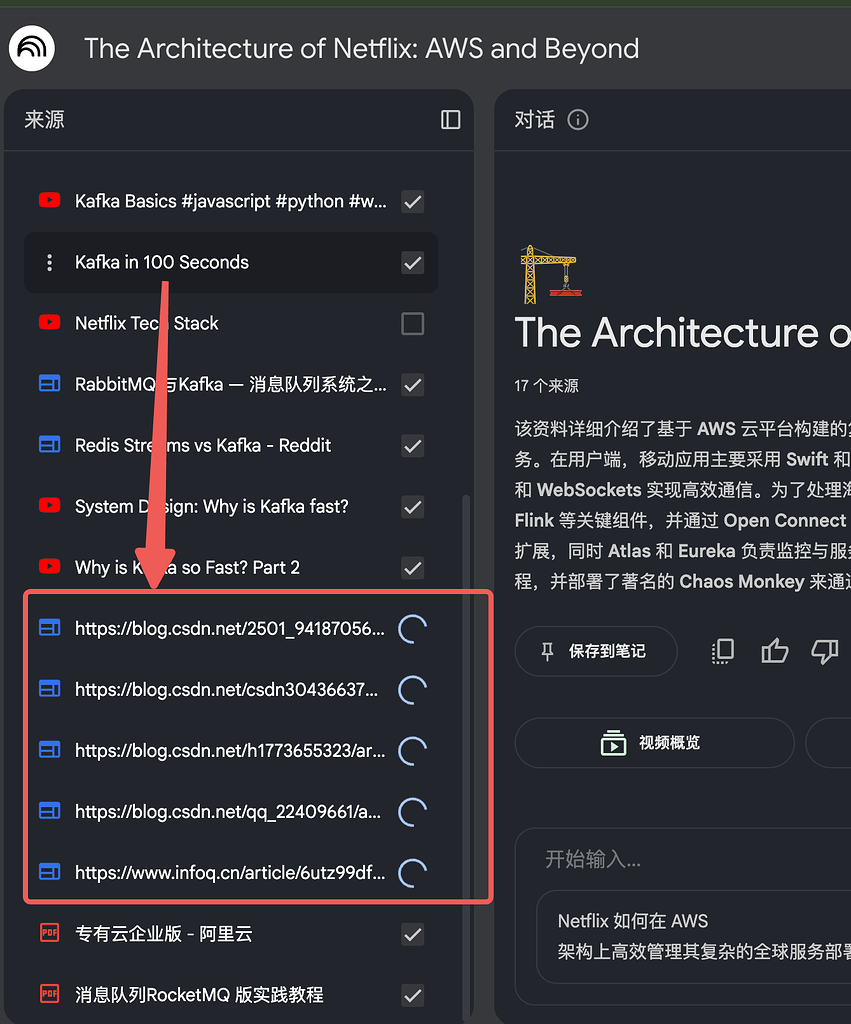The height and width of the screenshot is (1024, 851).
Task: Copy the summary with the copy icon
Action: [723, 651]
